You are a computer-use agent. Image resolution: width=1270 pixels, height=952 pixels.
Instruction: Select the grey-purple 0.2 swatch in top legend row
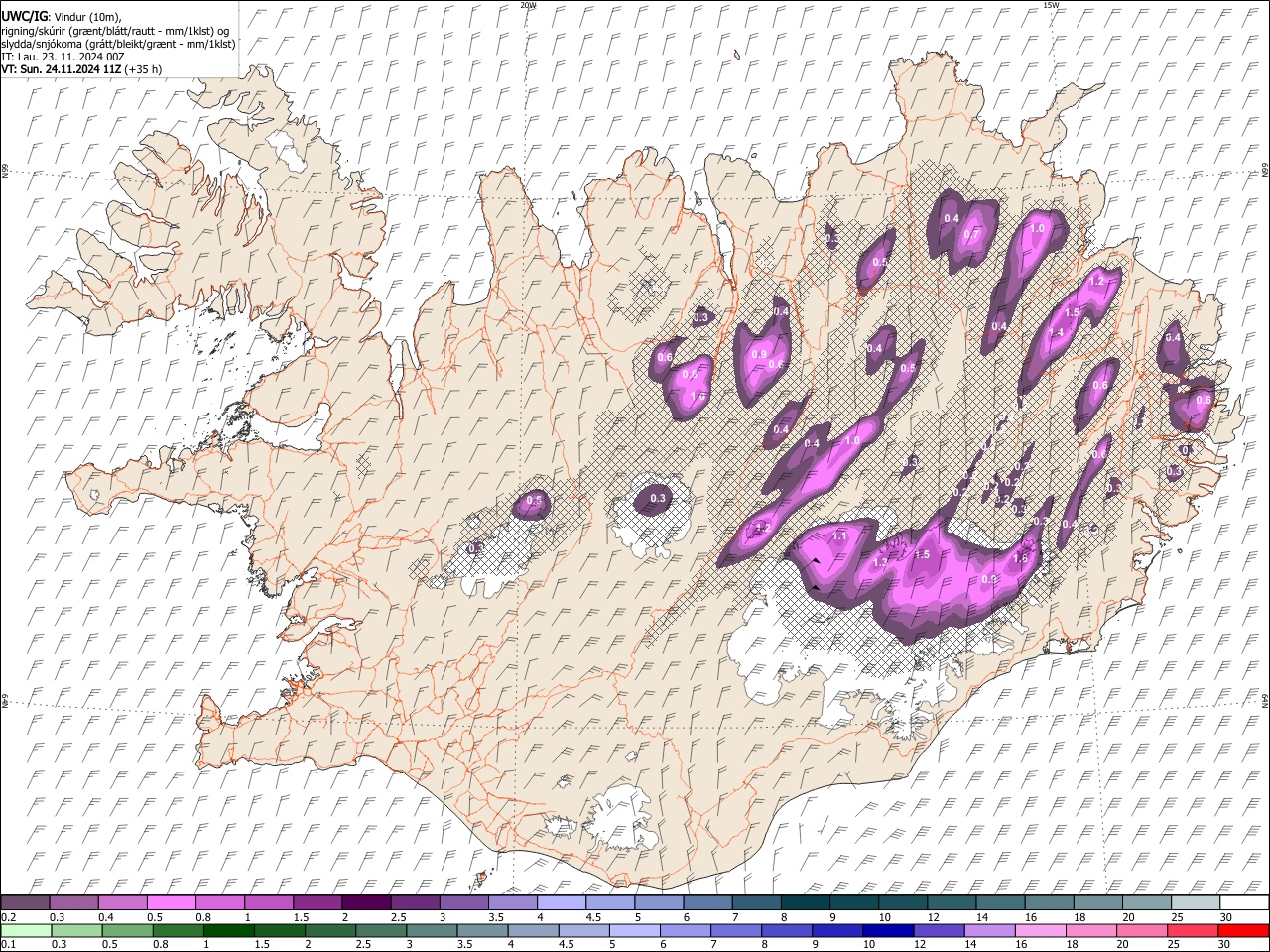tap(25, 902)
